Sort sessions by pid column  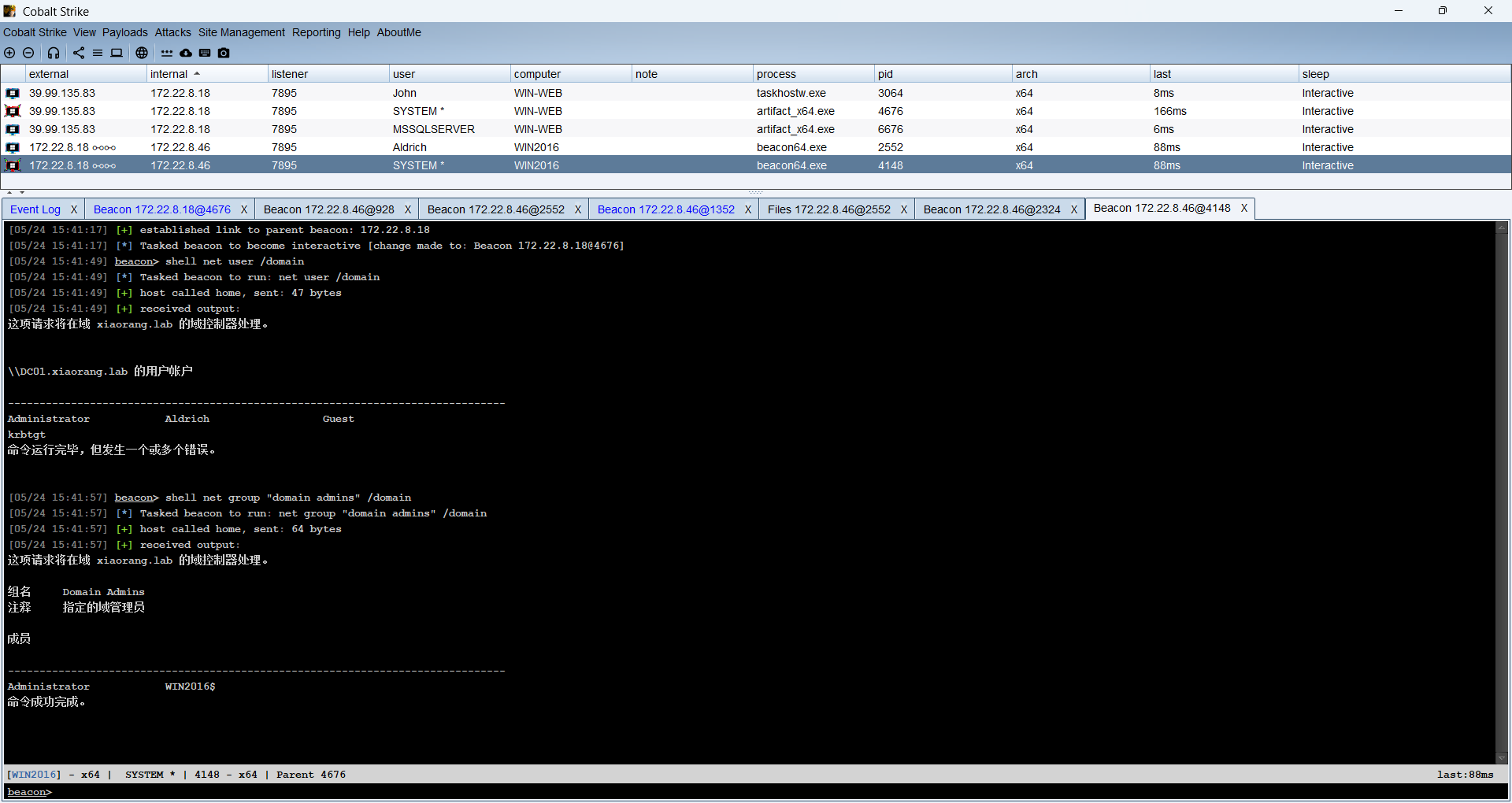[943, 74]
